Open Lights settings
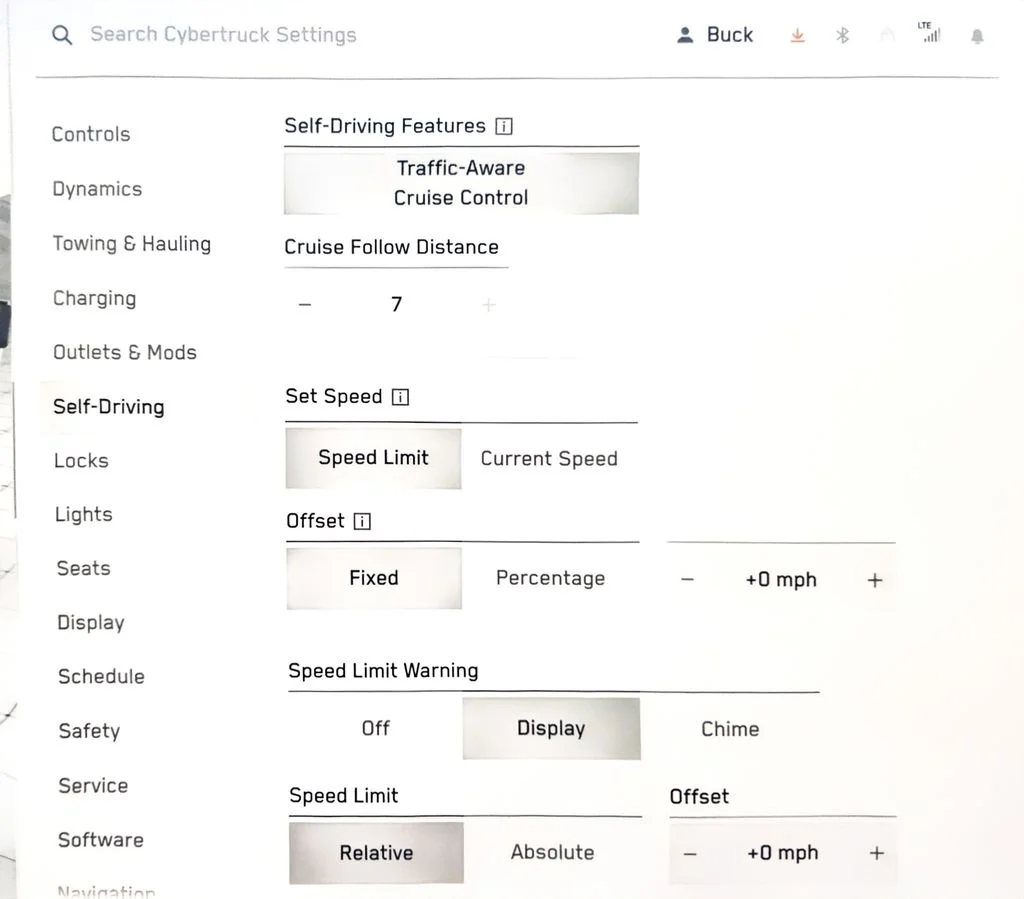The height and width of the screenshot is (899, 1024). tap(84, 514)
